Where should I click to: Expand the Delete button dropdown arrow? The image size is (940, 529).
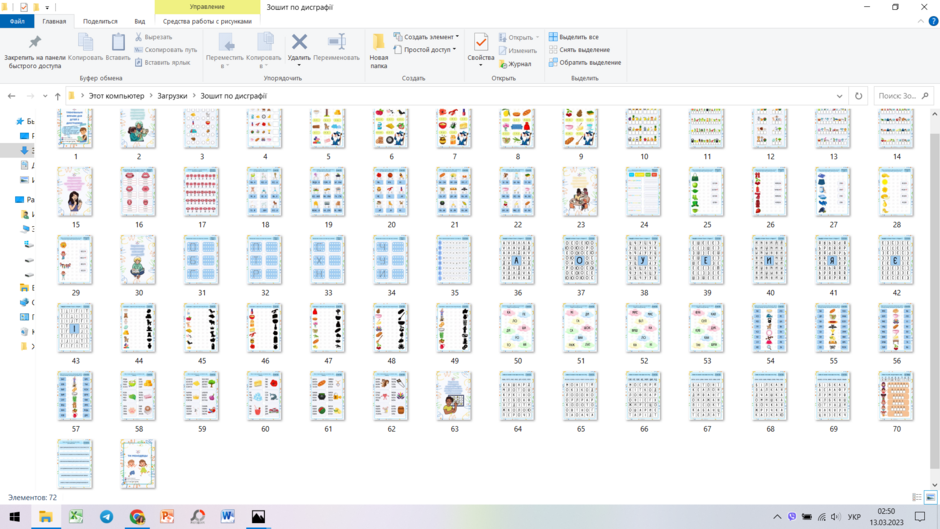tap(299, 65)
